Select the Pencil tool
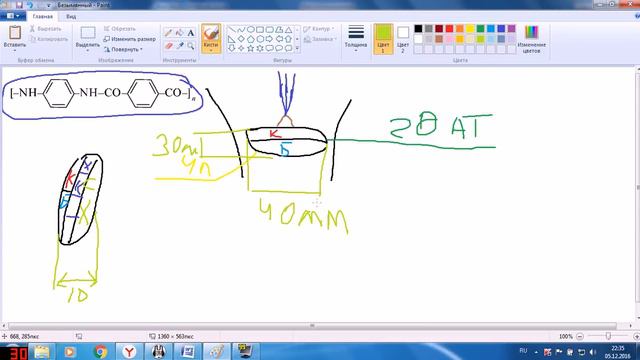 (x=168, y=33)
